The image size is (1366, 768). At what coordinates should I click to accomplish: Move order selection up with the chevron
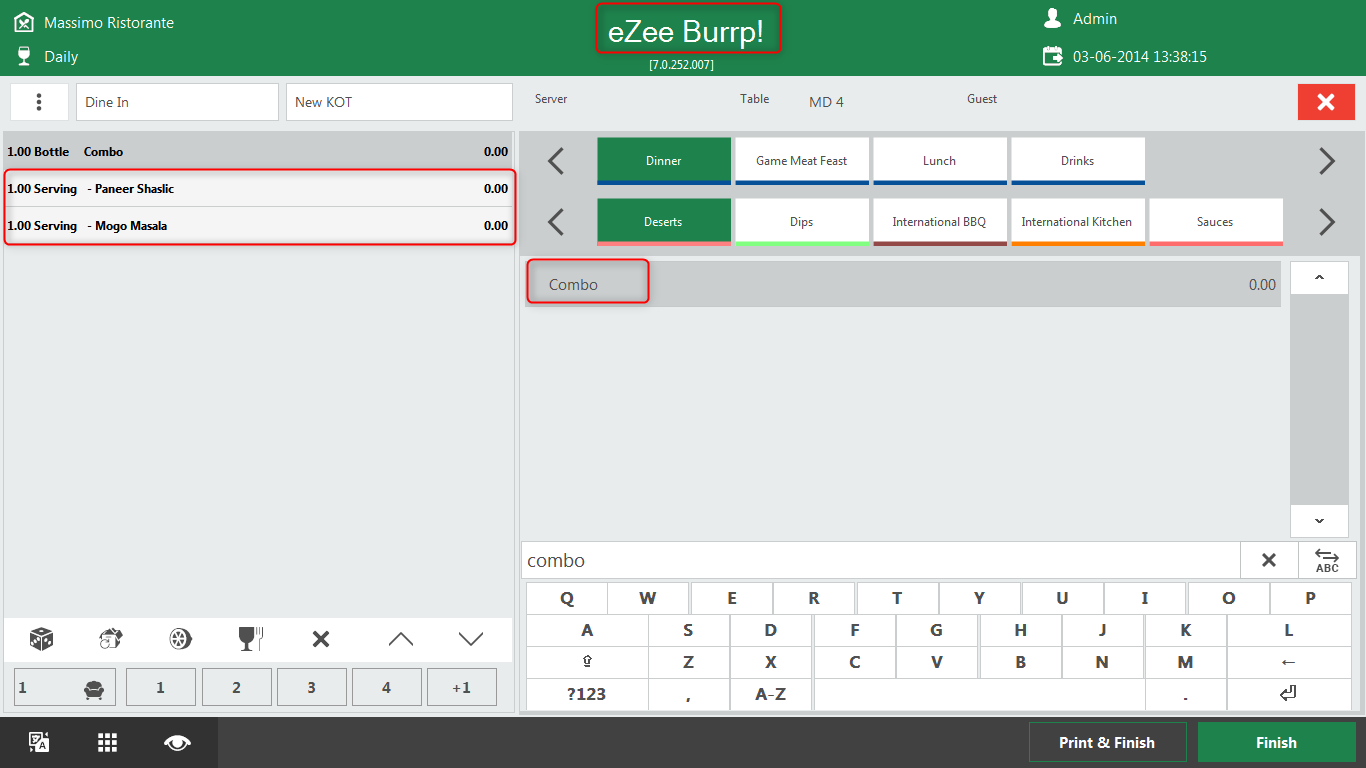[x=400, y=639]
